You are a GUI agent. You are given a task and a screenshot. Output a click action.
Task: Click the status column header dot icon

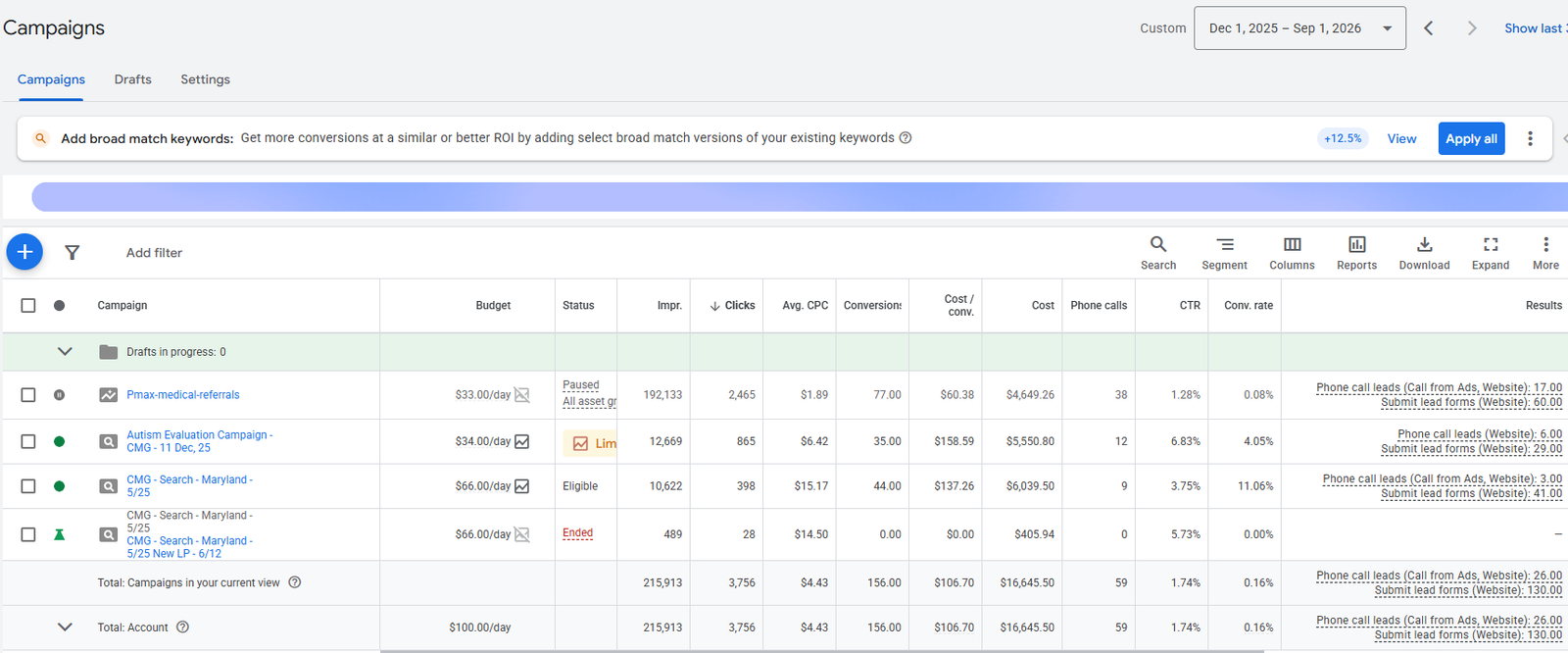[59, 306]
